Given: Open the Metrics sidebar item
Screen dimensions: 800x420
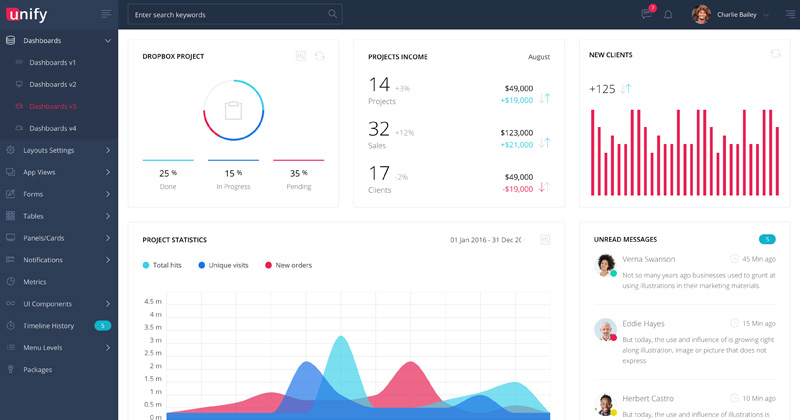Looking at the screenshot, I should (35, 282).
